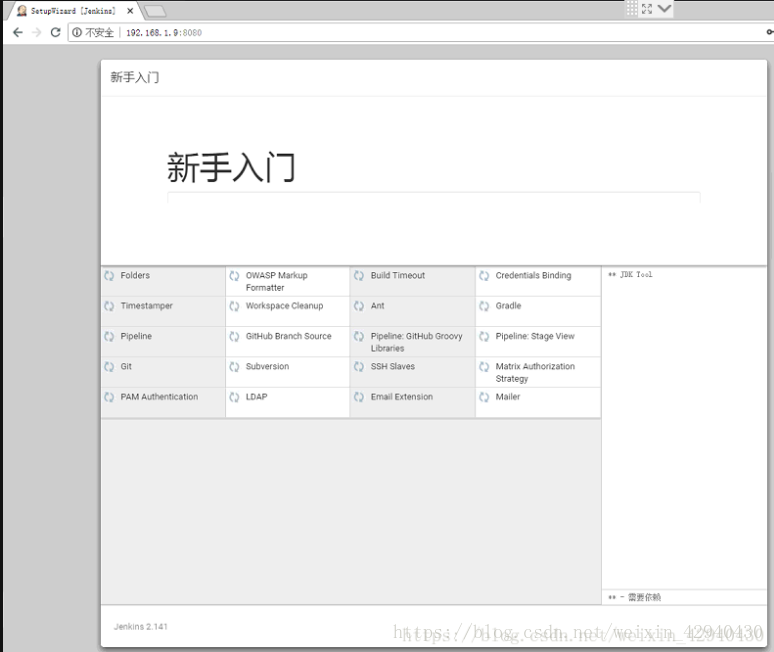The height and width of the screenshot is (652, 774).
Task: Click the spinner icon beside Folders
Action: 109,276
